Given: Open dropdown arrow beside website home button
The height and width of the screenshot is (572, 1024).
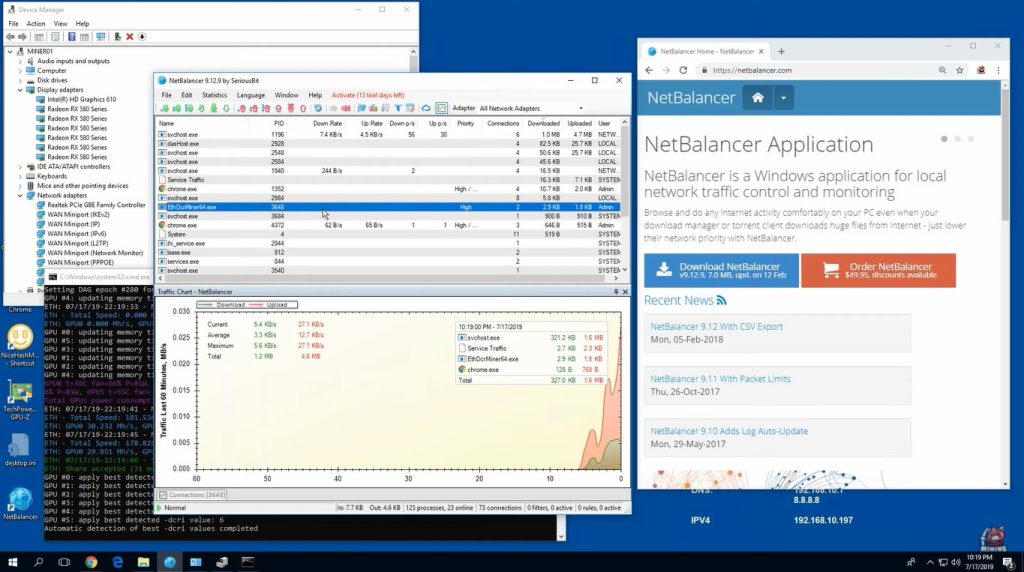Looking at the screenshot, I should [x=785, y=98].
